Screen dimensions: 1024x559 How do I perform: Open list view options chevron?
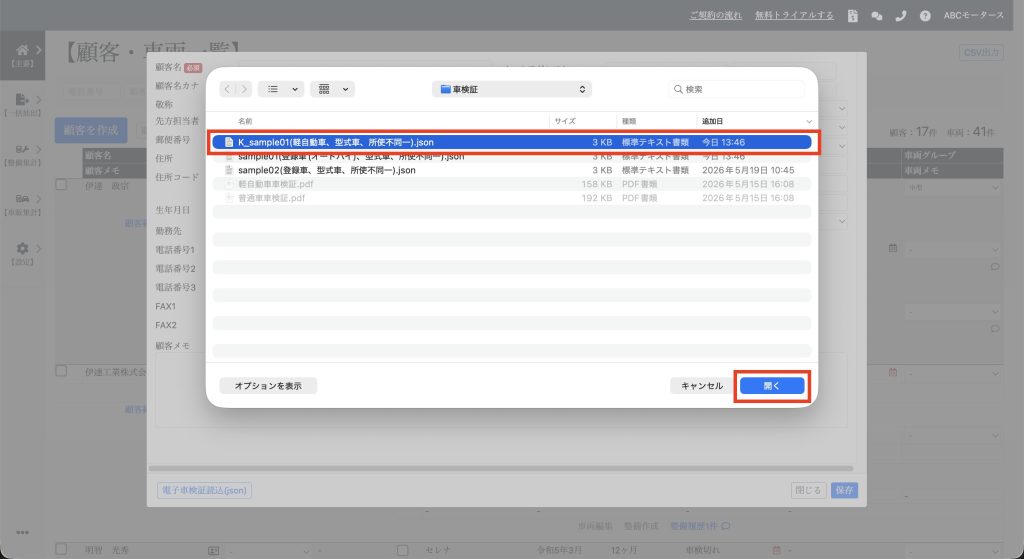click(295, 89)
